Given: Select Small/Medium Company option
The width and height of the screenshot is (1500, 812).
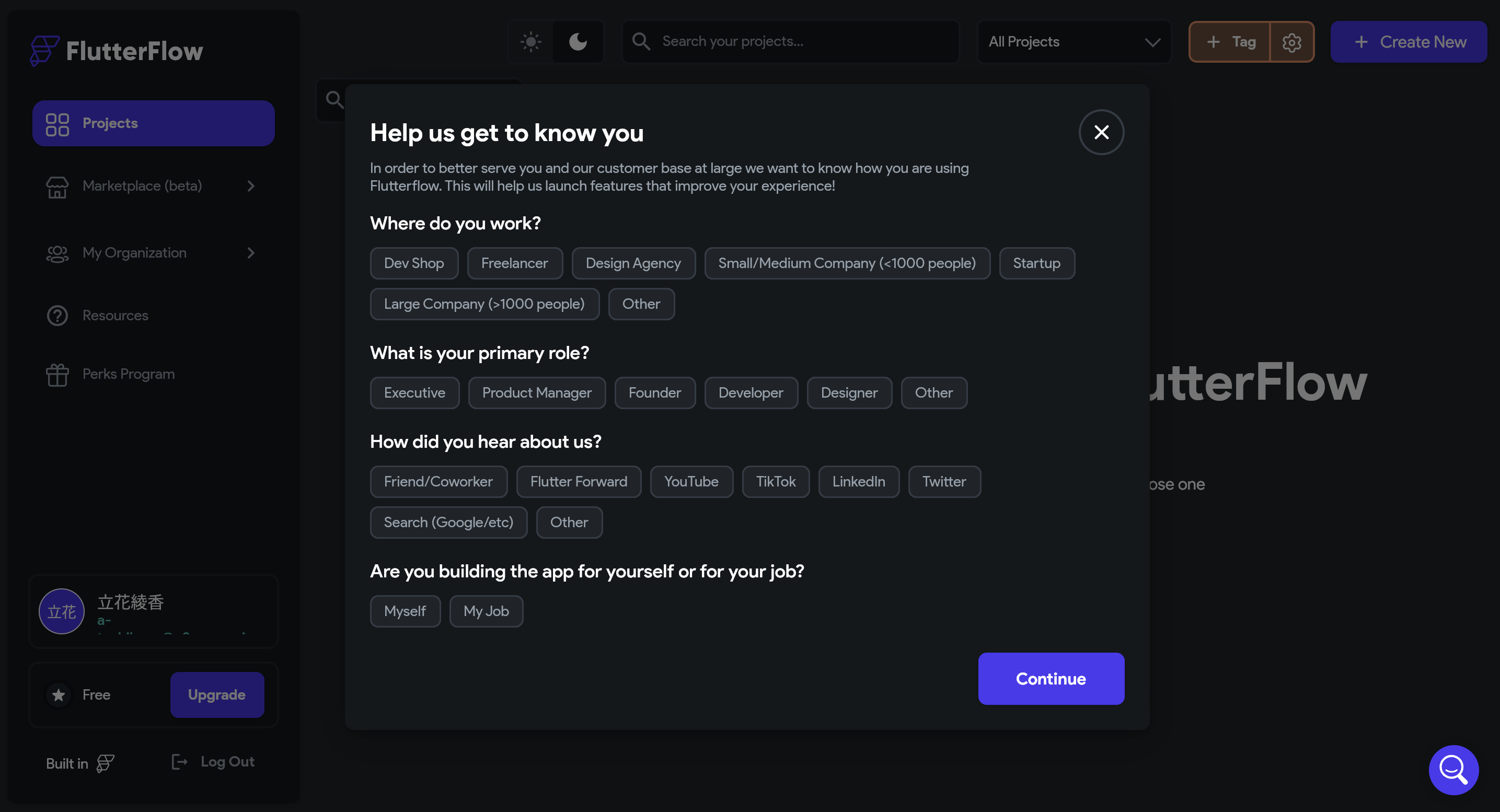Looking at the screenshot, I should coord(847,263).
